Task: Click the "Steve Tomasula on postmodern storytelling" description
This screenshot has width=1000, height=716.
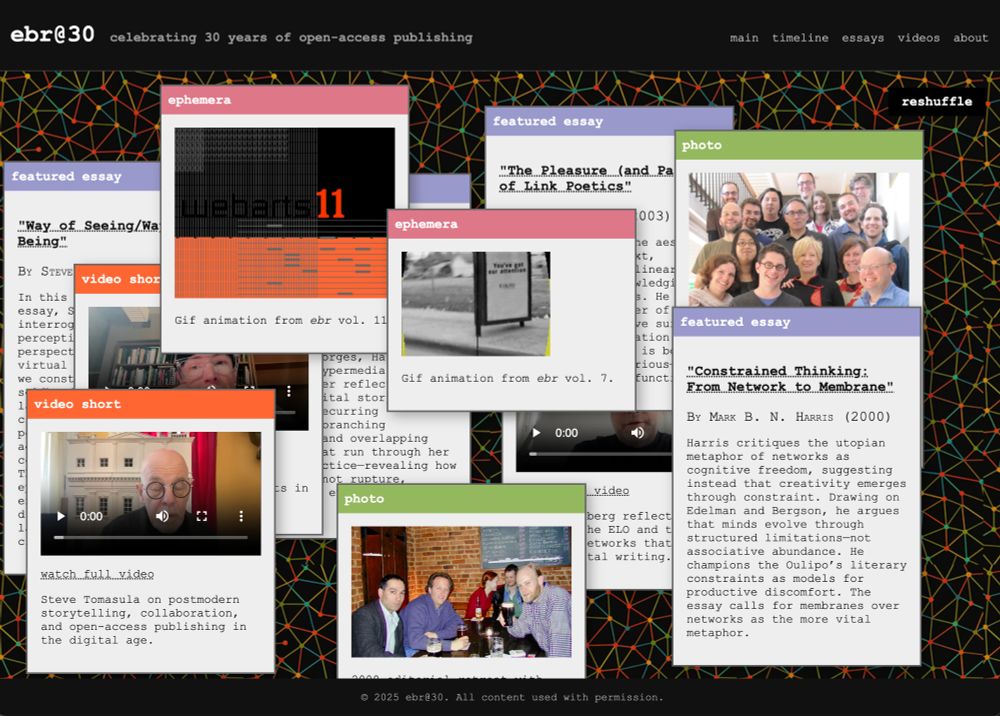Action: [143, 620]
